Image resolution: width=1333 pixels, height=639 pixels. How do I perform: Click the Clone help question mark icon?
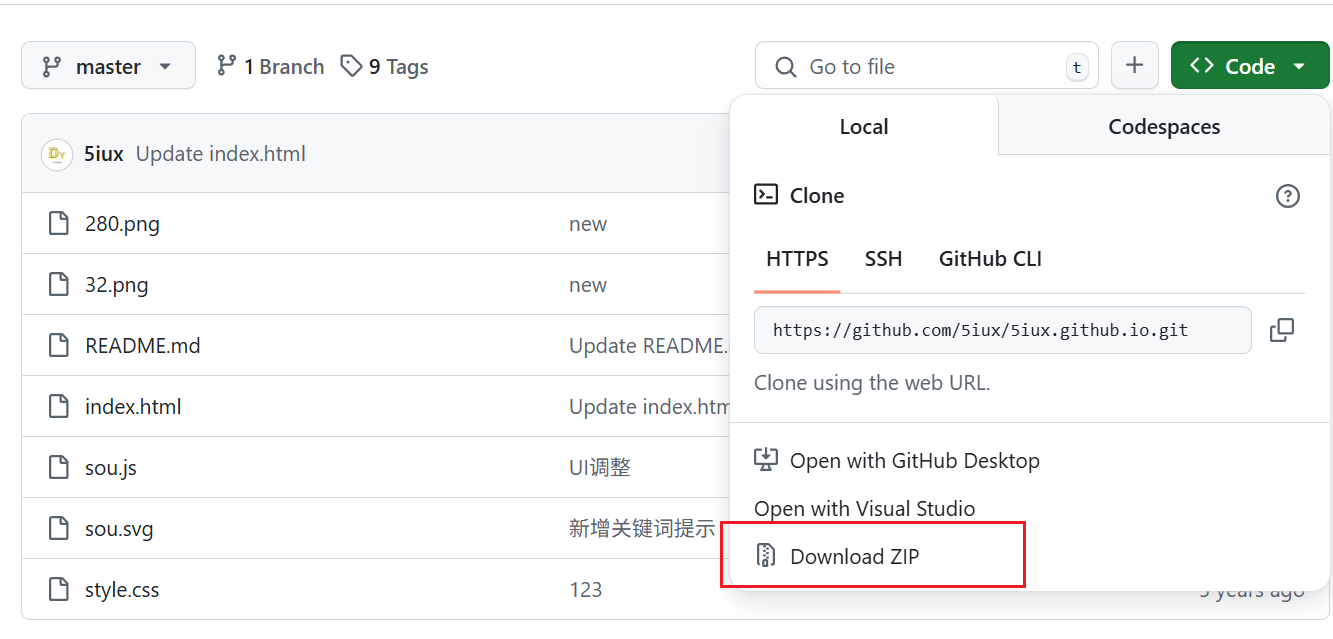pyautogui.click(x=1288, y=196)
